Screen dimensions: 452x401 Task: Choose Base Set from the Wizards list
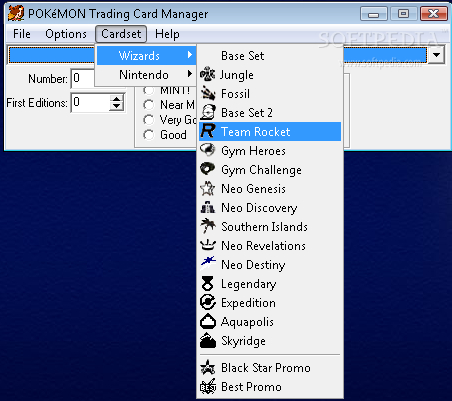(270, 56)
